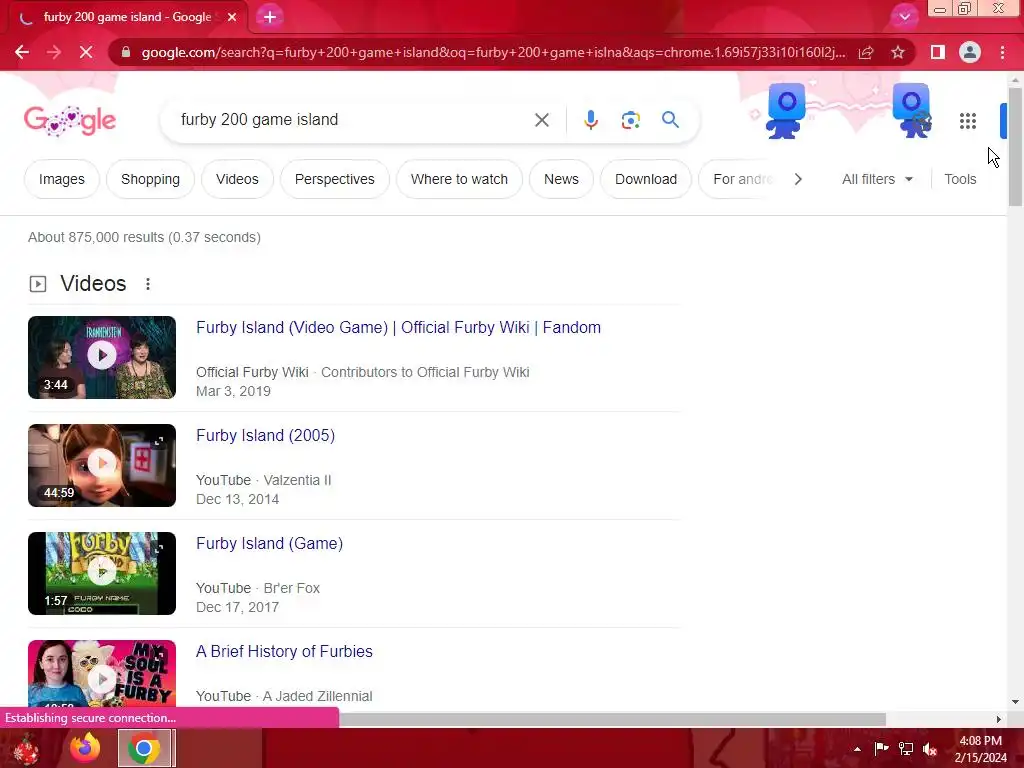Open the muted volume tray icon

pyautogui.click(x=930, y=749)
